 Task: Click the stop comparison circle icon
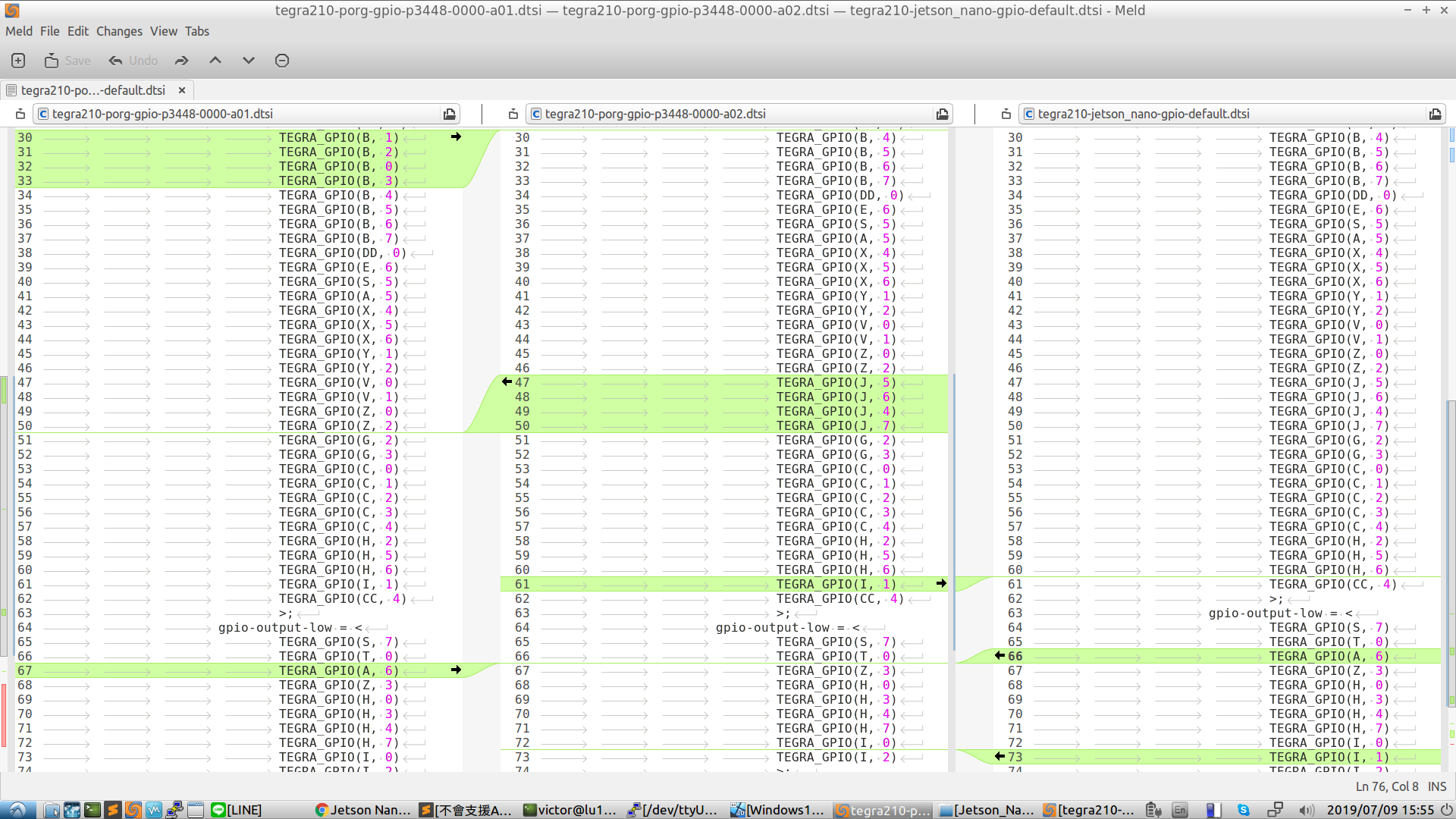coord(282,61)
